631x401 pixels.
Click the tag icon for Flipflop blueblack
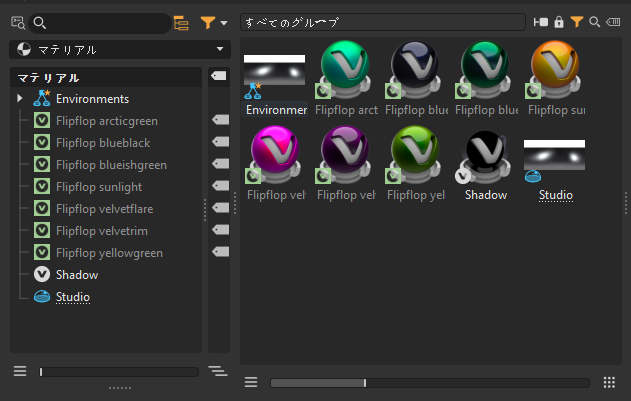click(220, 142)
